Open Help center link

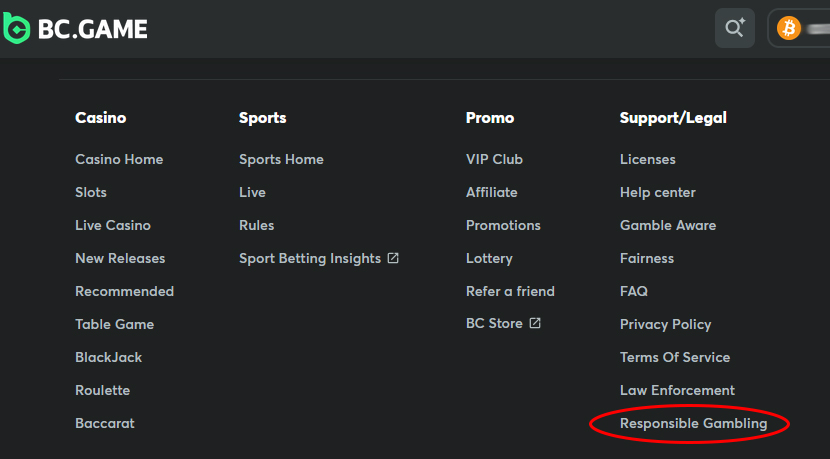[657, 192]
